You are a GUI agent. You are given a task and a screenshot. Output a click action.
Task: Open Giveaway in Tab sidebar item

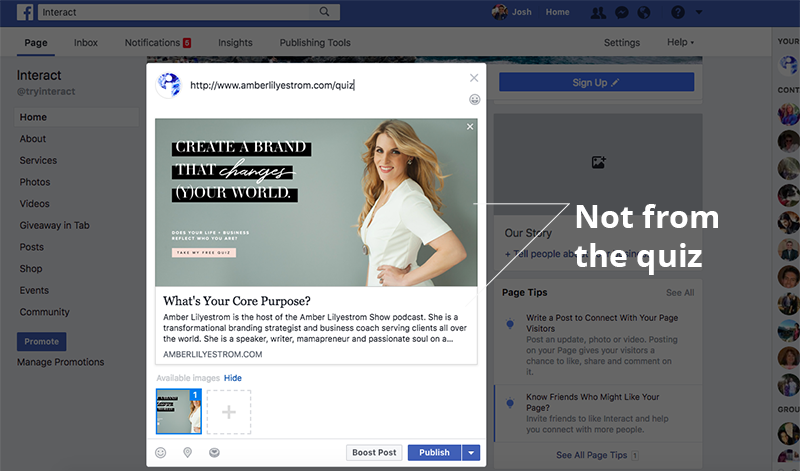(x=55, y=225)
